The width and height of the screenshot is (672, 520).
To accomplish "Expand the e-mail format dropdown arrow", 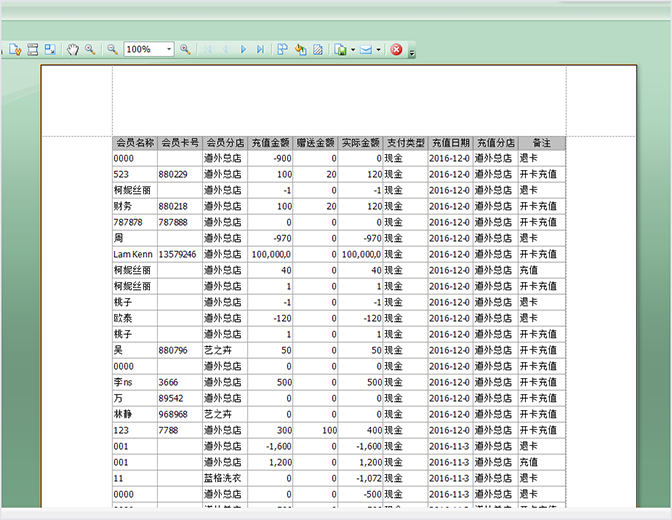I will click(x=378, y=49).
